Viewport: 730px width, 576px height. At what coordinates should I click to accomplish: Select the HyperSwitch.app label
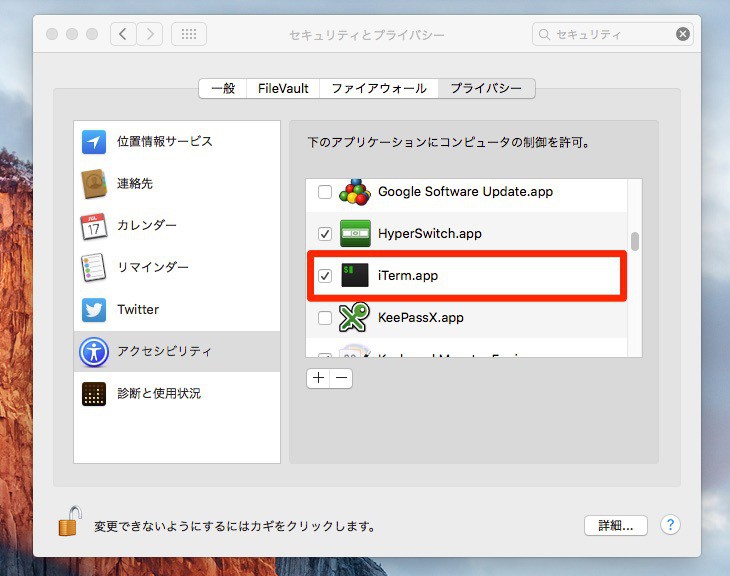pos(430,234)
